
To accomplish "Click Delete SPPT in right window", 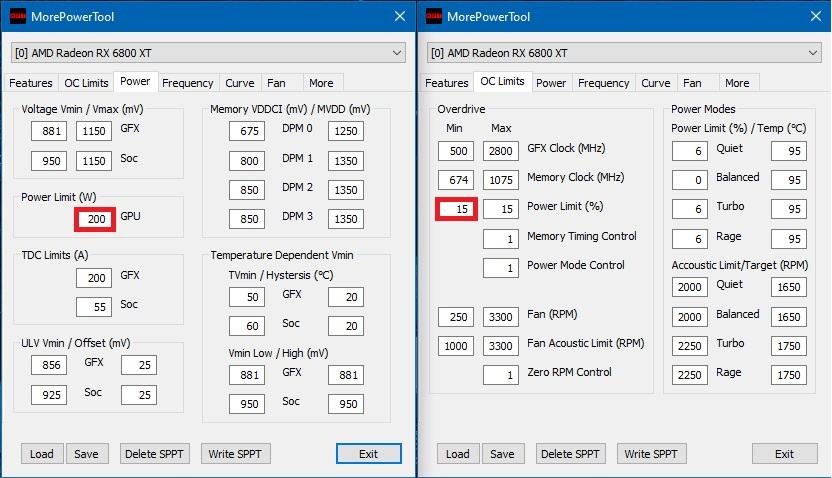I will 570,454.
